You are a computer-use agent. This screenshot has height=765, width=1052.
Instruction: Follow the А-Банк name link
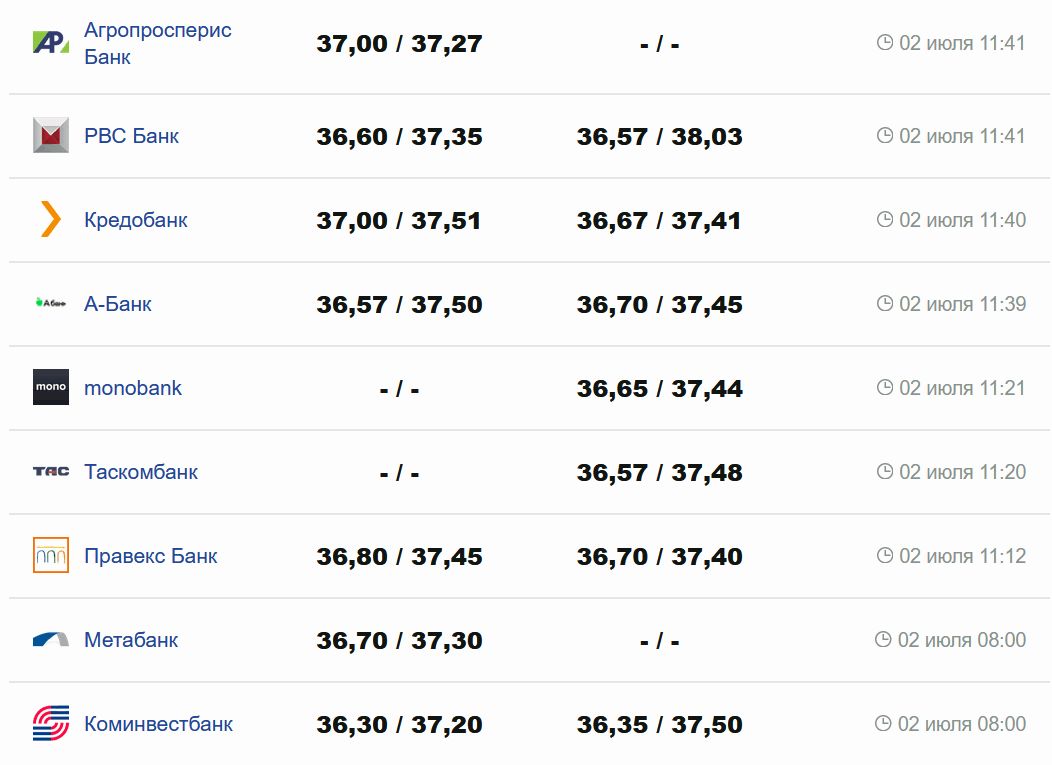coord(118,304)
